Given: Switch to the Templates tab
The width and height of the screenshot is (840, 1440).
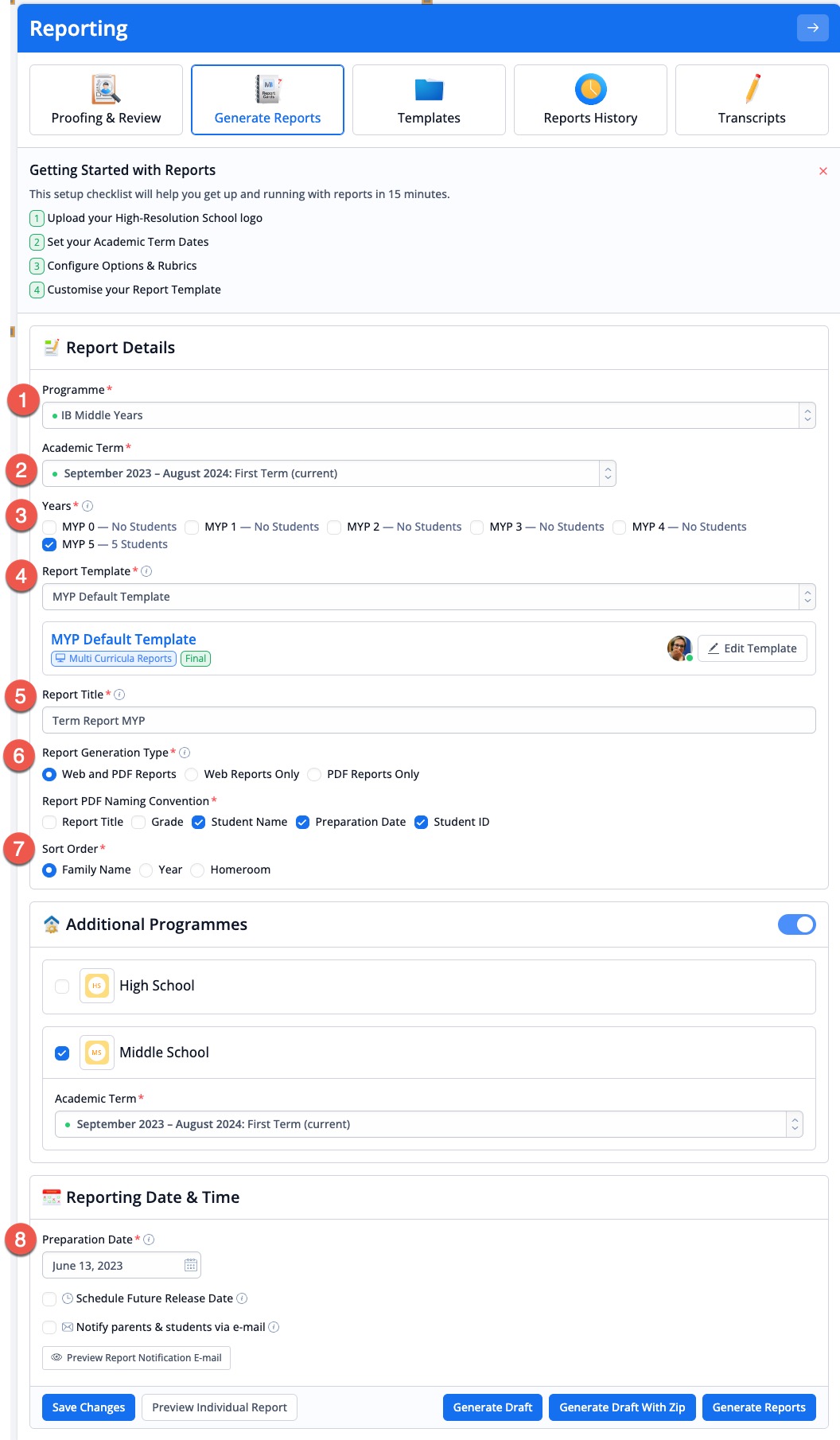Looking at the screenshot, I should (429, 100).
